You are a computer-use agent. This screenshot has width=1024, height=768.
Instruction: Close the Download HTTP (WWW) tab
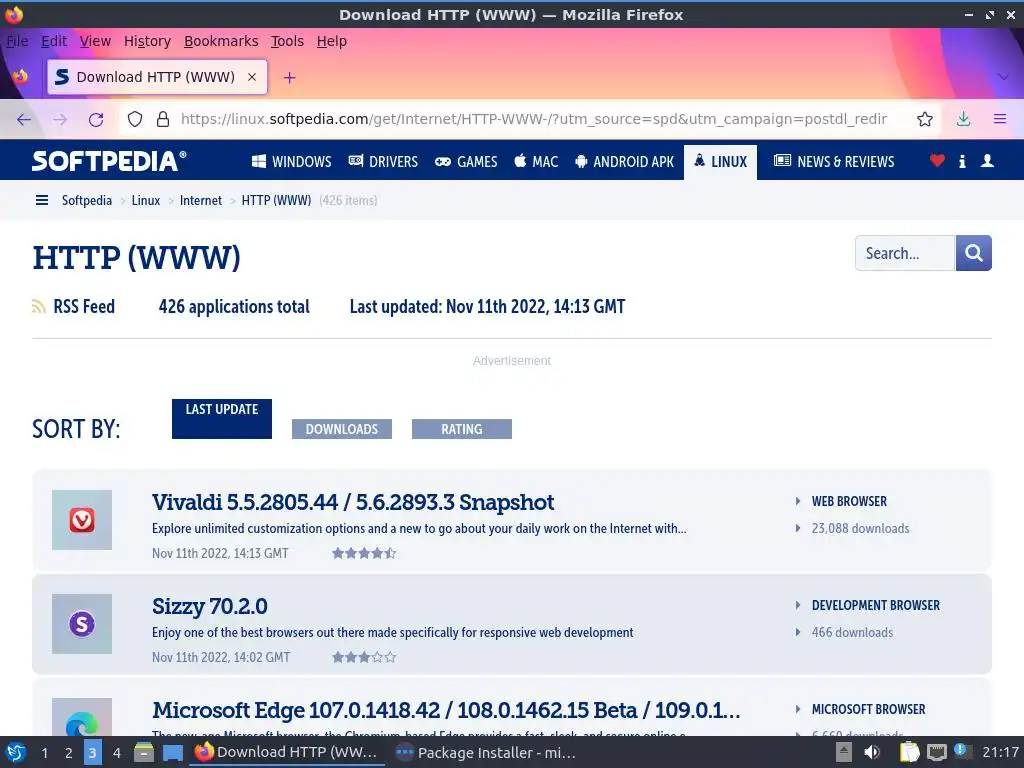(x=252, y=77)
